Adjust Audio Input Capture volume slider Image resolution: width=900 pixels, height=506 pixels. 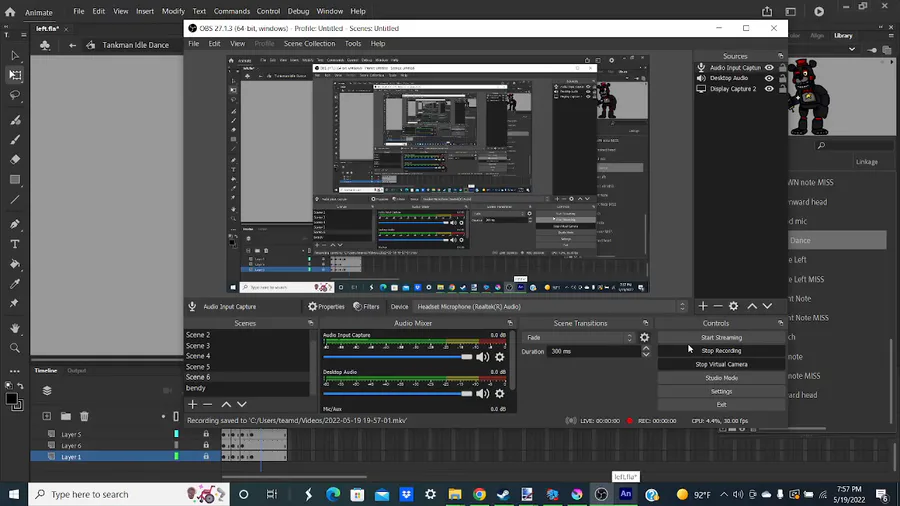[x=398, y=357]
